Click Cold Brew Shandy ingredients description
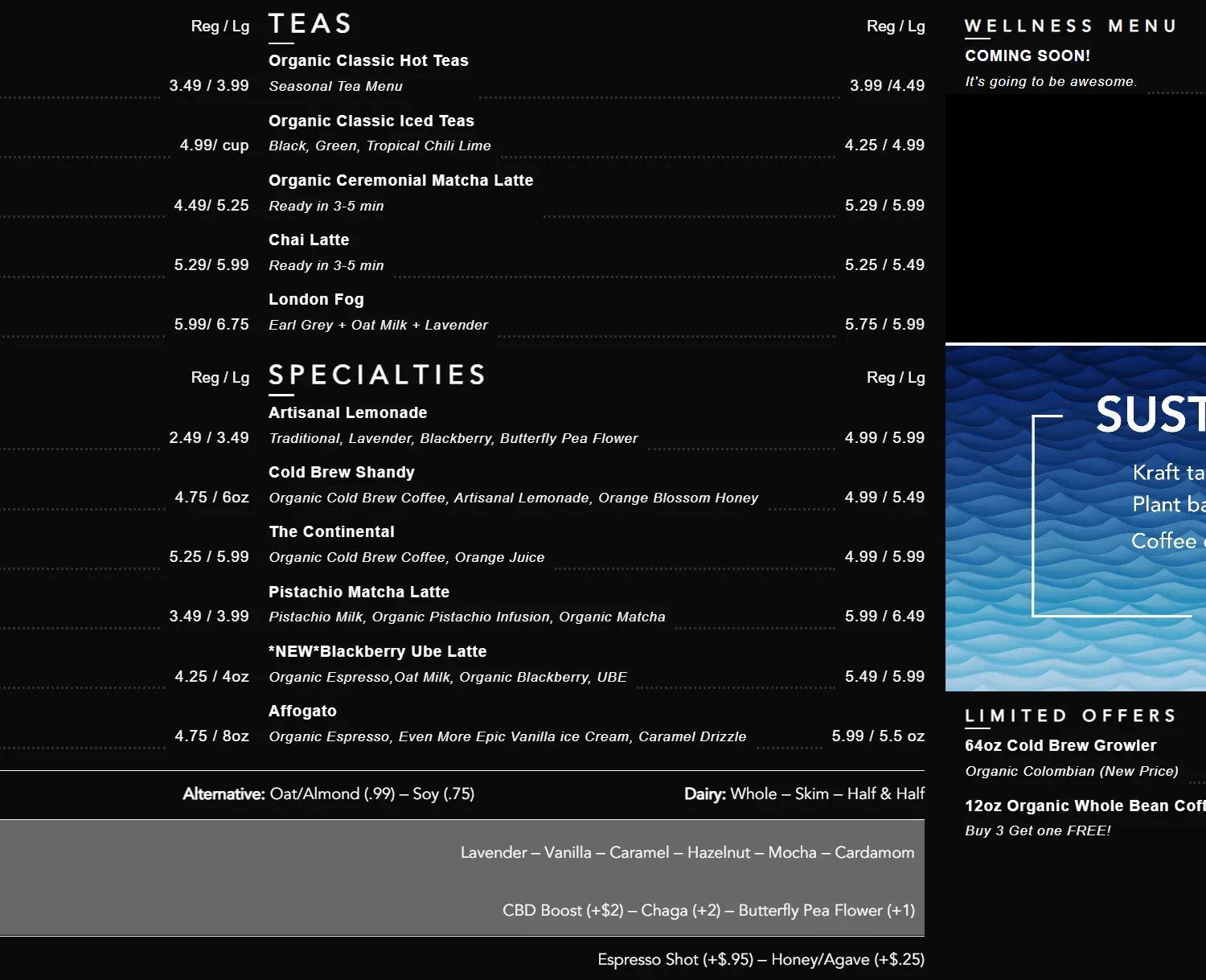1206x980 pixels. click(514, 498)
